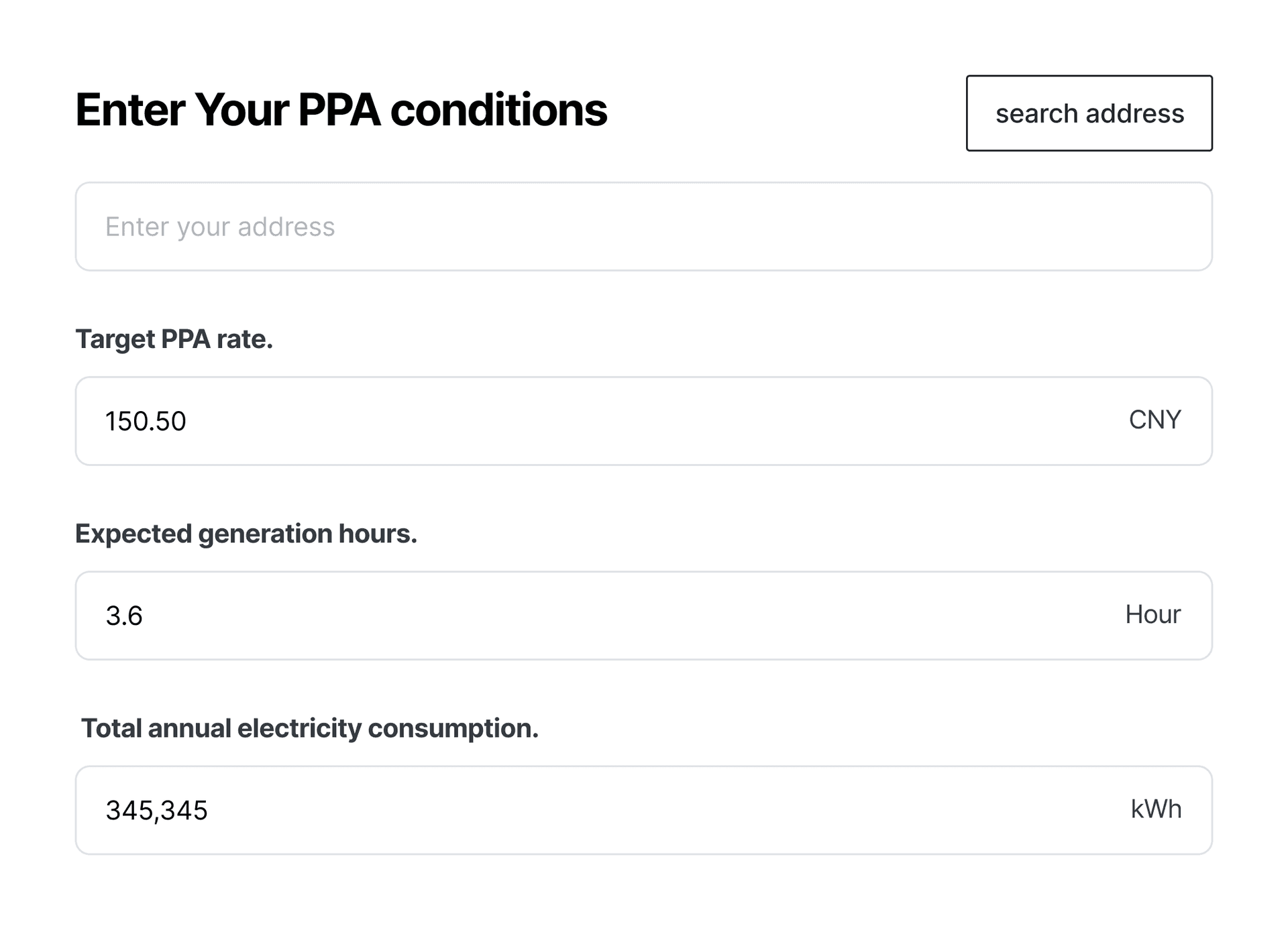The image size is (1288, 930).
Task: Select the annual consumption value 345,345
Action: tap(158, 810)
